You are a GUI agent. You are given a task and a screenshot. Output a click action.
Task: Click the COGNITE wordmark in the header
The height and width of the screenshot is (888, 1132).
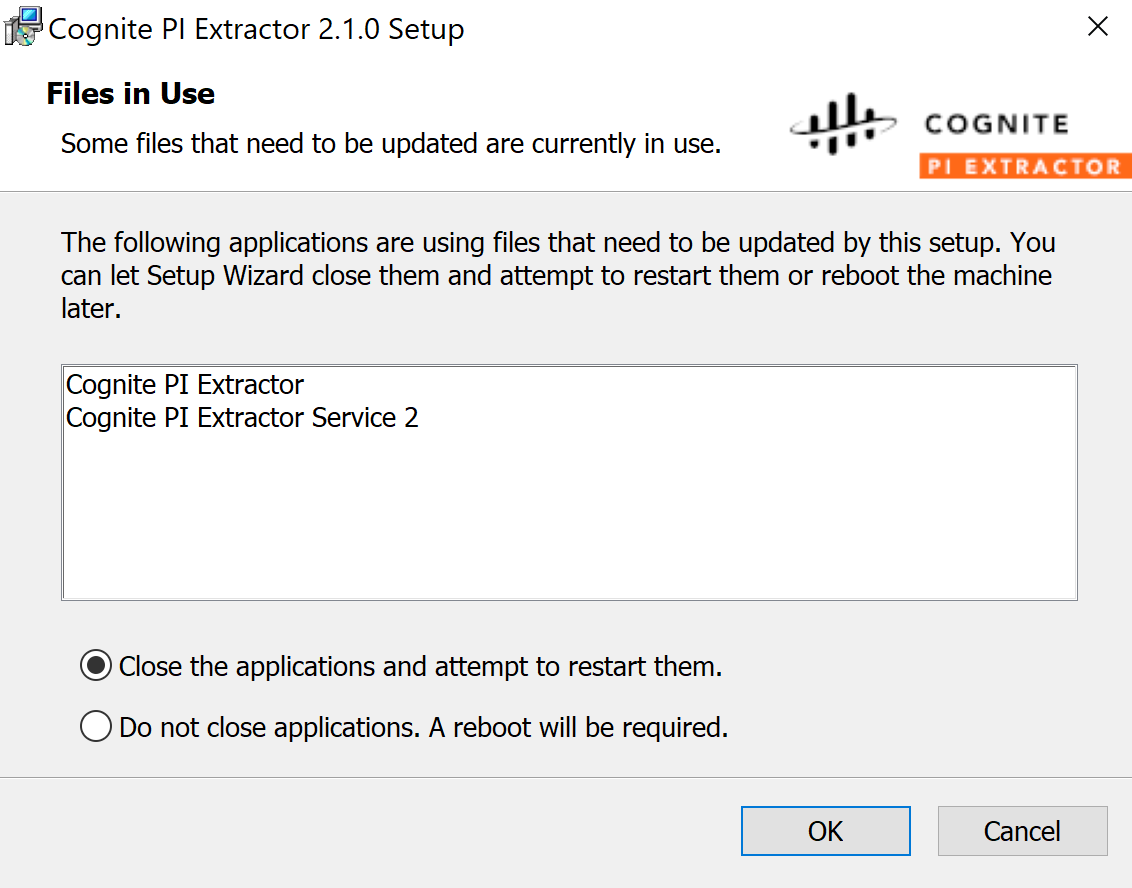pyautogui.click(x=996, y=124)
